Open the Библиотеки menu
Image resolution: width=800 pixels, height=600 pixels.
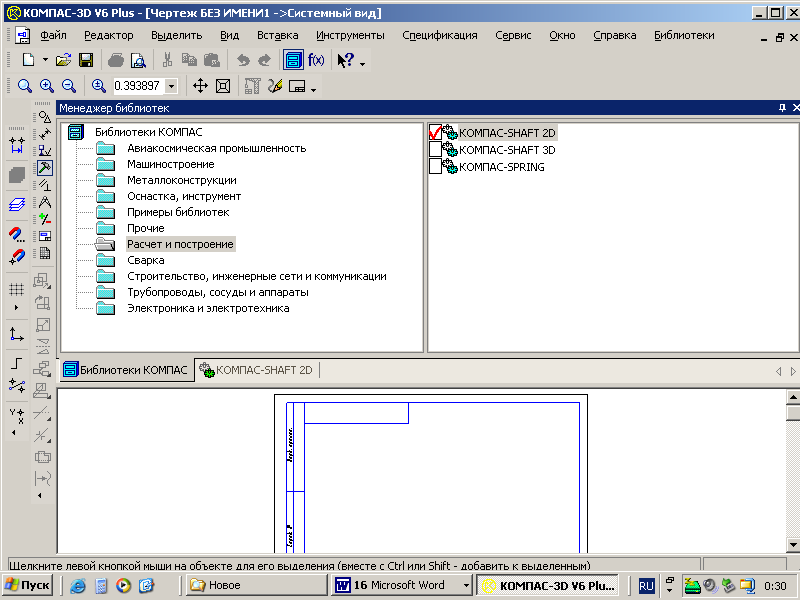(x=684, y=35)
